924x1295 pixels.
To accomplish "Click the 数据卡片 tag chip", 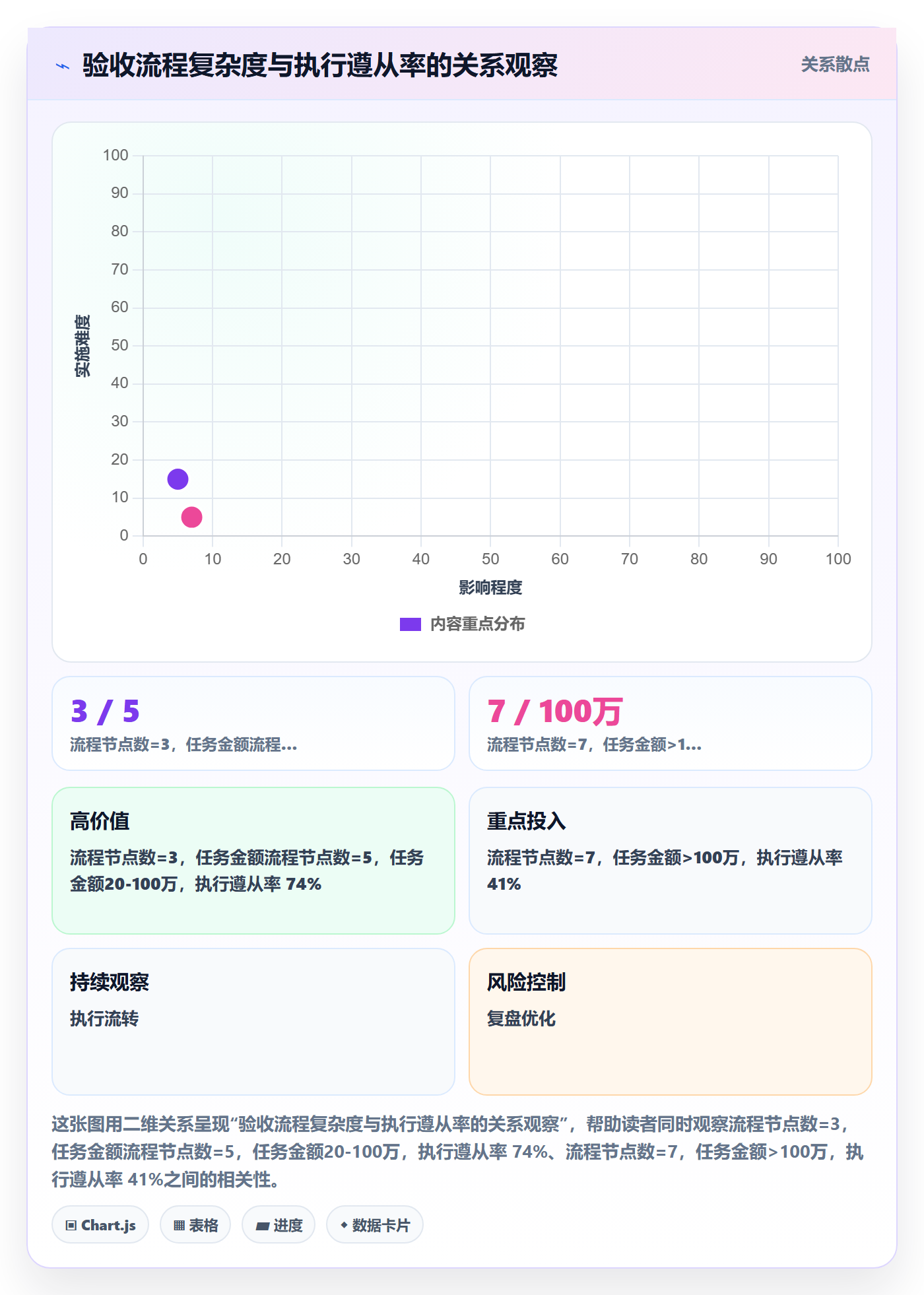I will (x=375, y=1225).
